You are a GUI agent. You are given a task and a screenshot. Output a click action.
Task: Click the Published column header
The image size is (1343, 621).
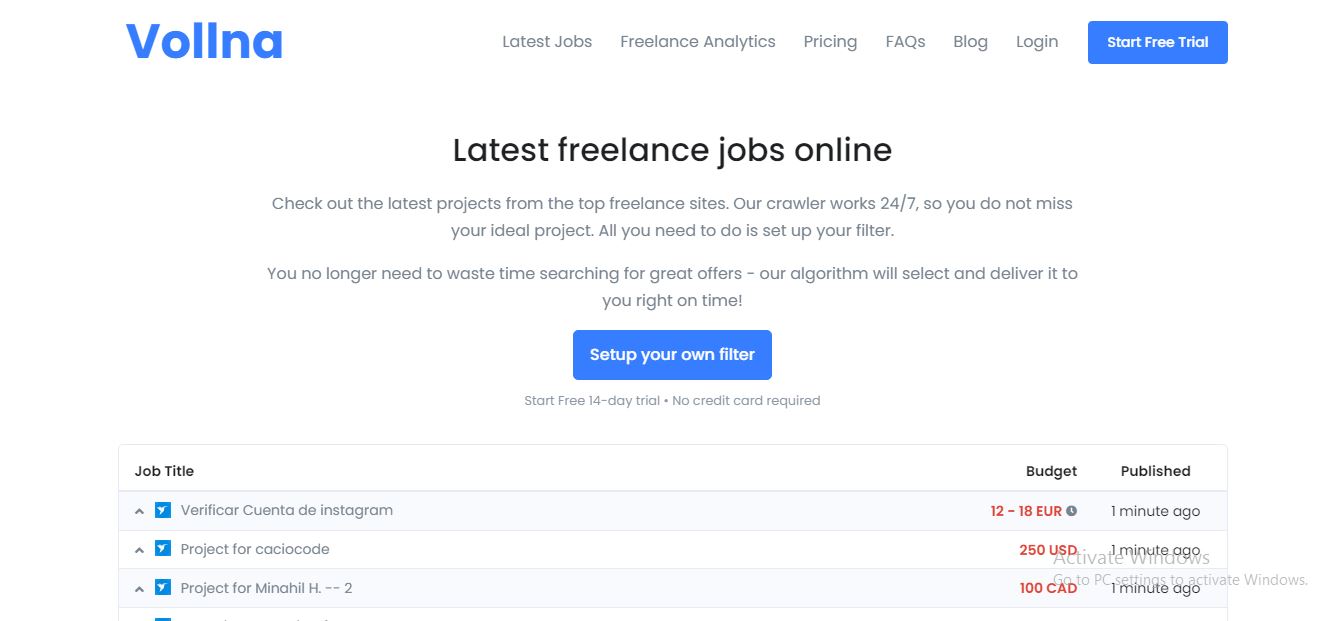(x=1155, y=471)
